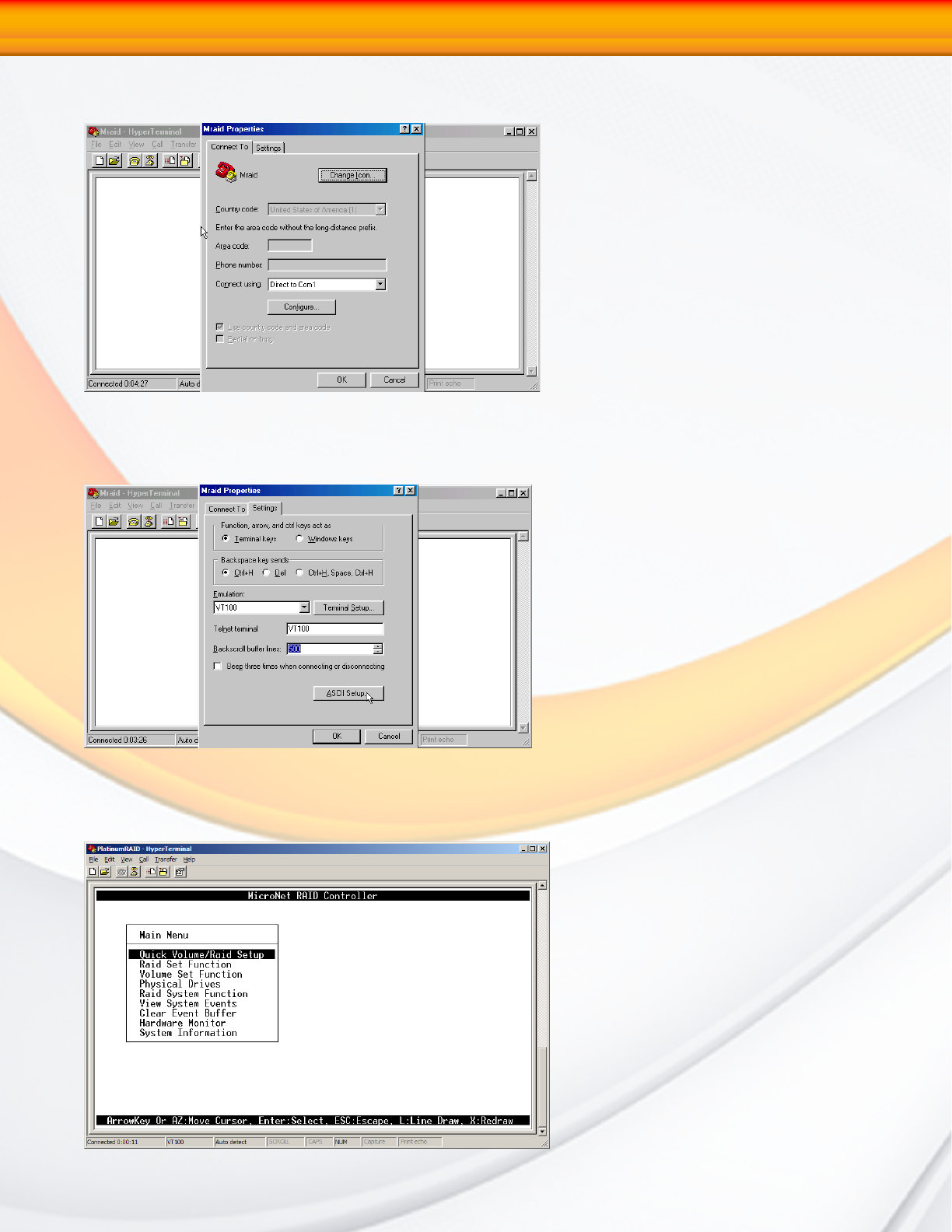Image resolution: width=952 pixels, height=1232 pixels.
Task: Select the Del backspace option
Action: [267, 572]
